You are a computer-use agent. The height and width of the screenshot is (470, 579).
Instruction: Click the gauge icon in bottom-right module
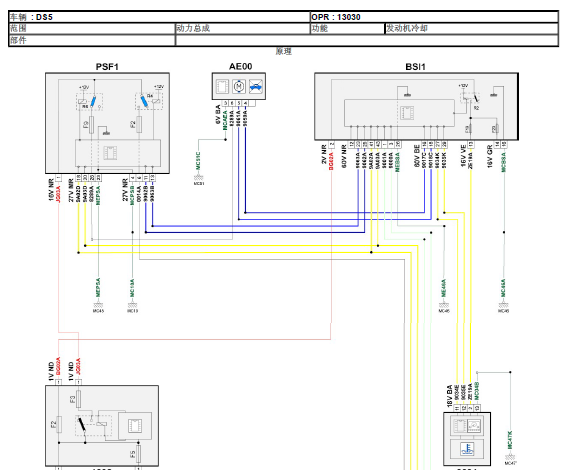point(474,426)
